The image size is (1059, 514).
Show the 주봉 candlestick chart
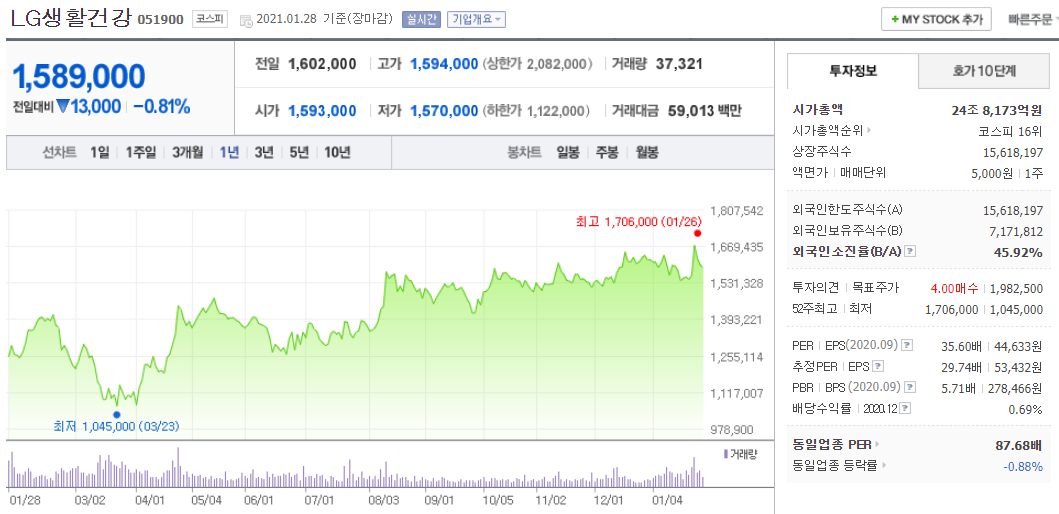pos(606,153)
